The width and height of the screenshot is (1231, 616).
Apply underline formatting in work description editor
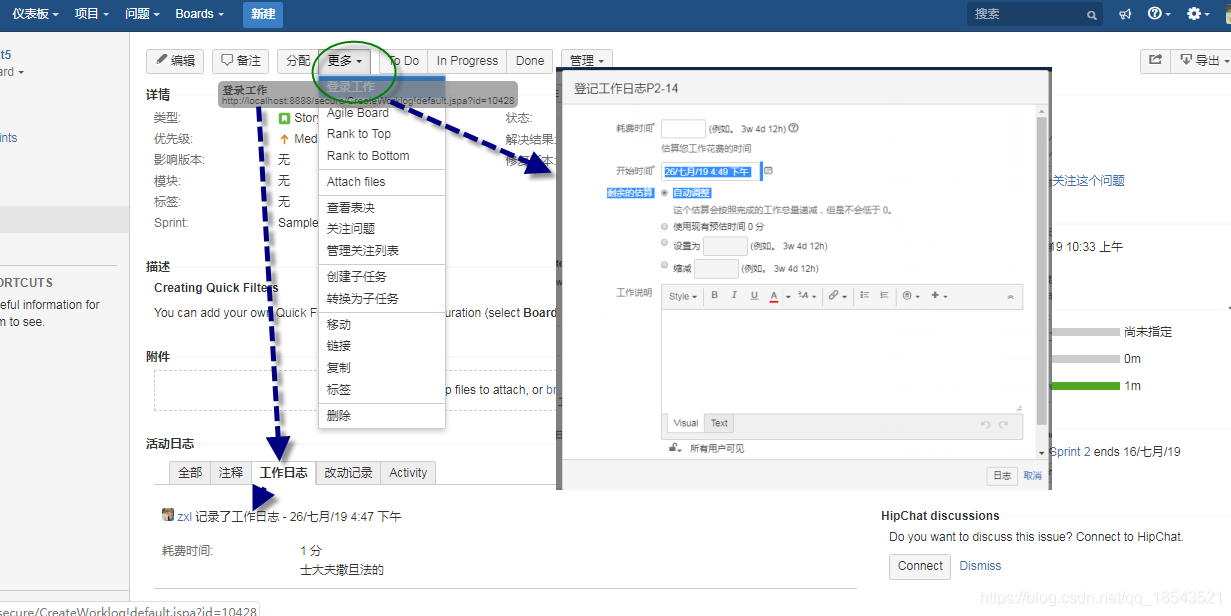coord(754,296)
